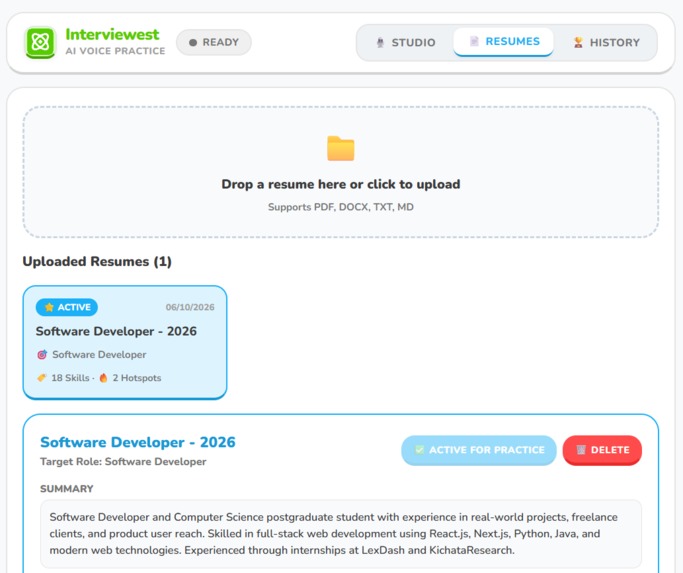Viewport: 683px width, 573px height.
Task: Click the resume upload drop zone
Action: point(341,172)
